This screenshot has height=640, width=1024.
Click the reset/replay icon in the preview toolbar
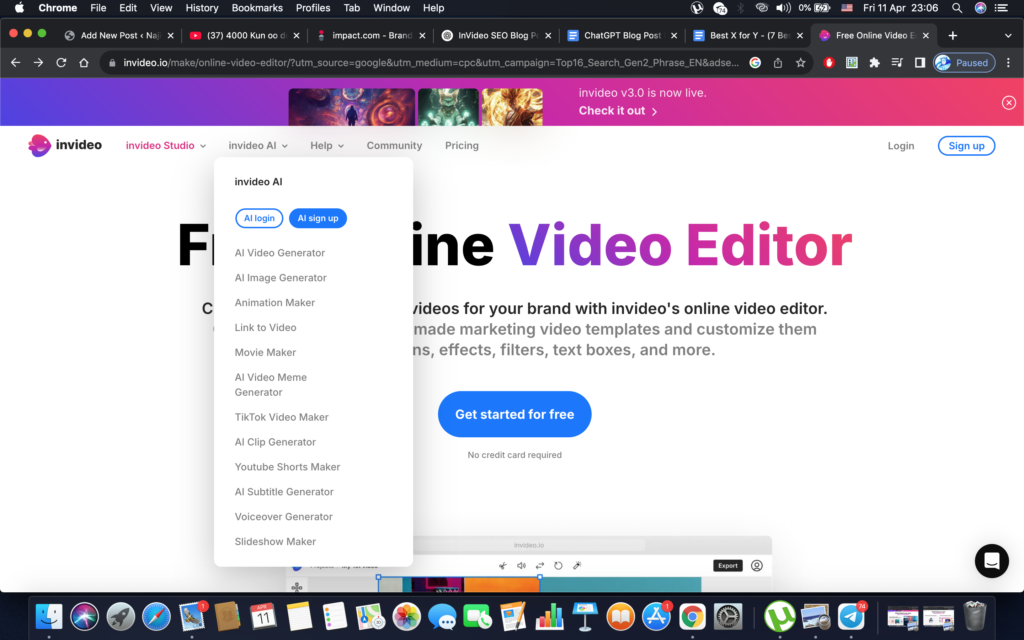(x=558, y=565)
